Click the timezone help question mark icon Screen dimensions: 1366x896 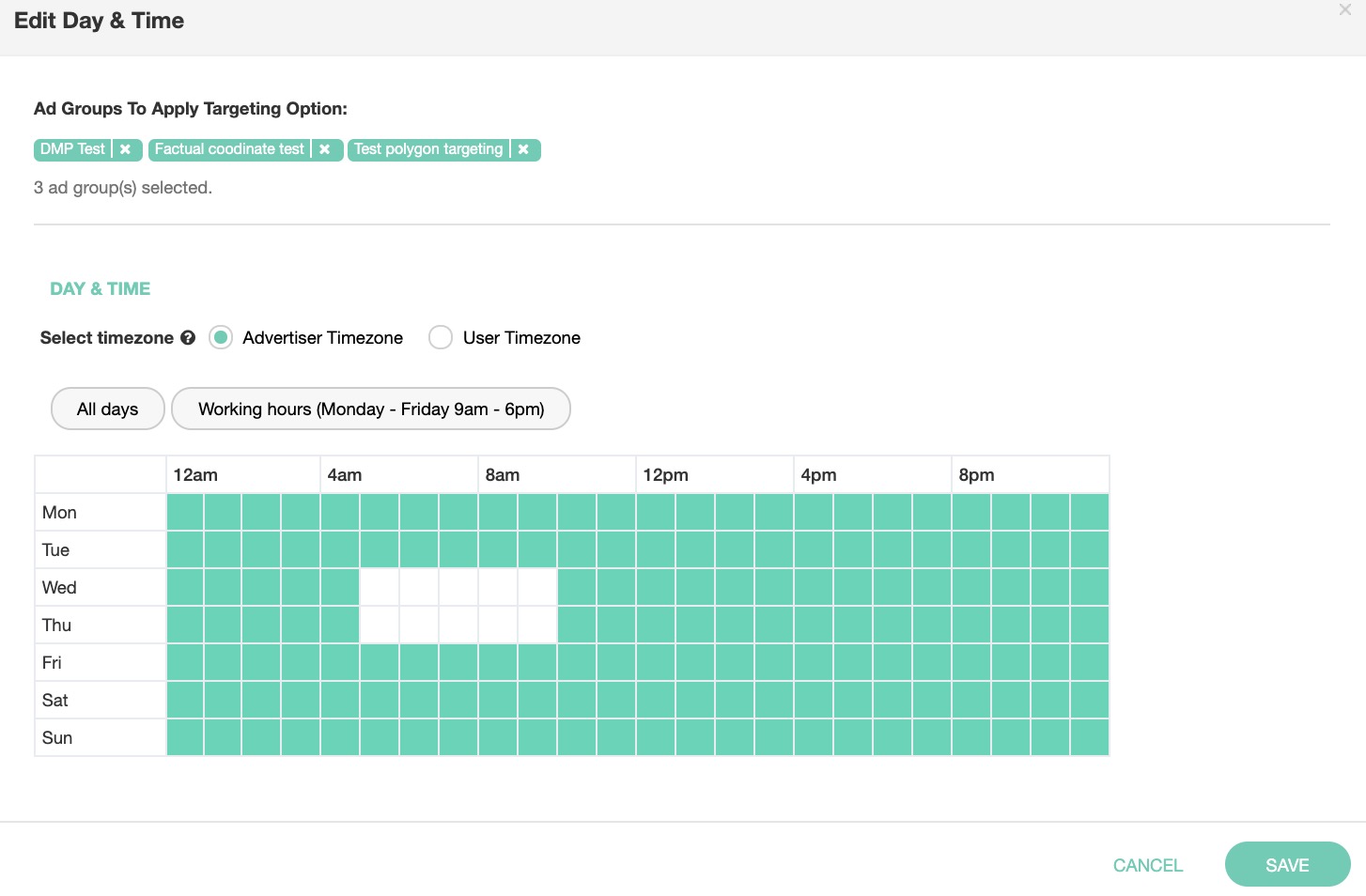coord(188,338)
